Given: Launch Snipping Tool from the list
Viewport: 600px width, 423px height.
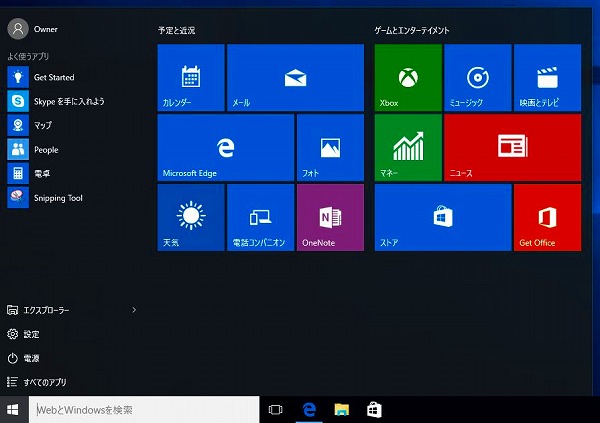Looking at the screenshot, I should click(x=73, y=198).
